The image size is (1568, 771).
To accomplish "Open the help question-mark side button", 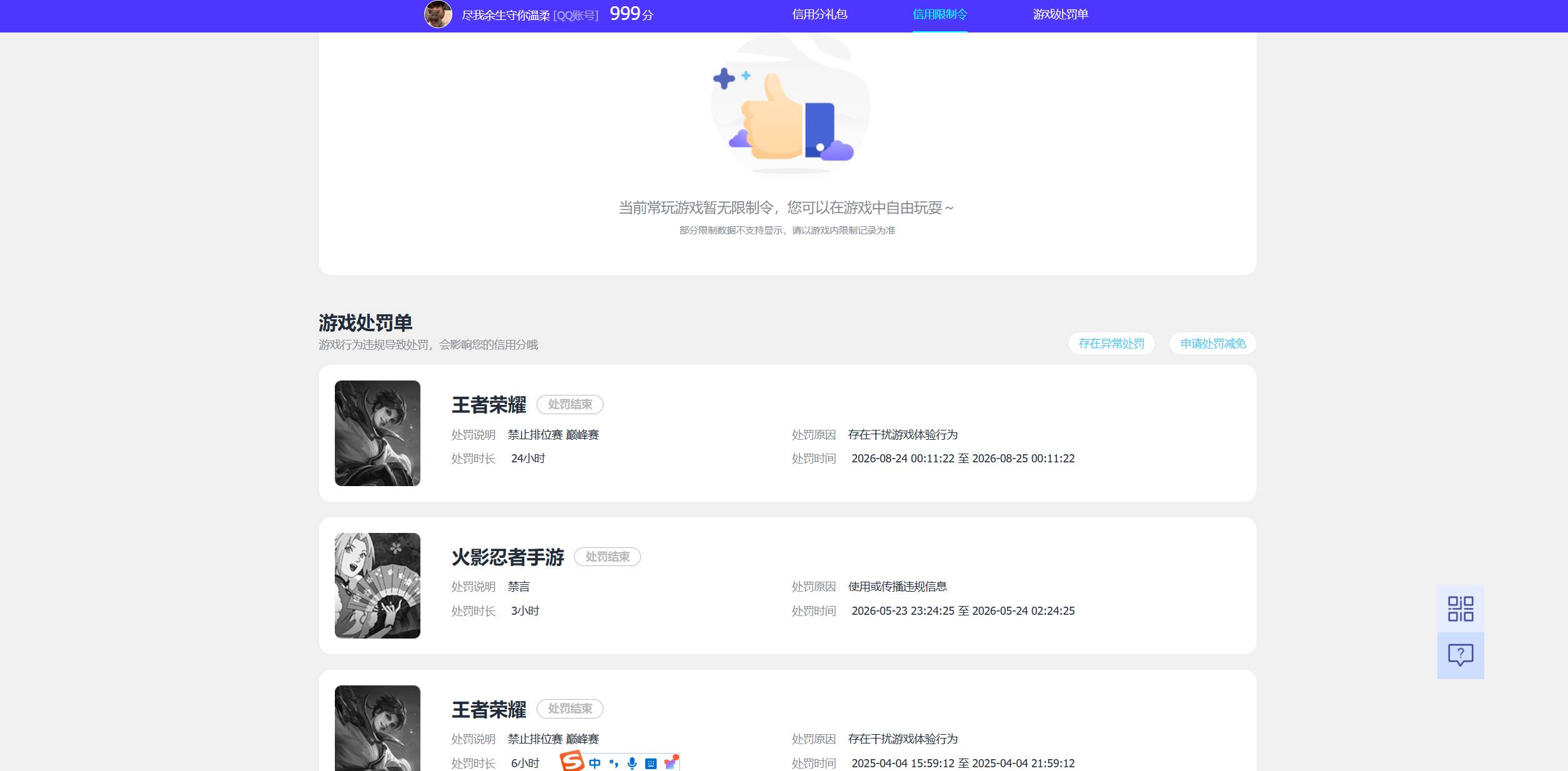I will [x=1461, y=655].
